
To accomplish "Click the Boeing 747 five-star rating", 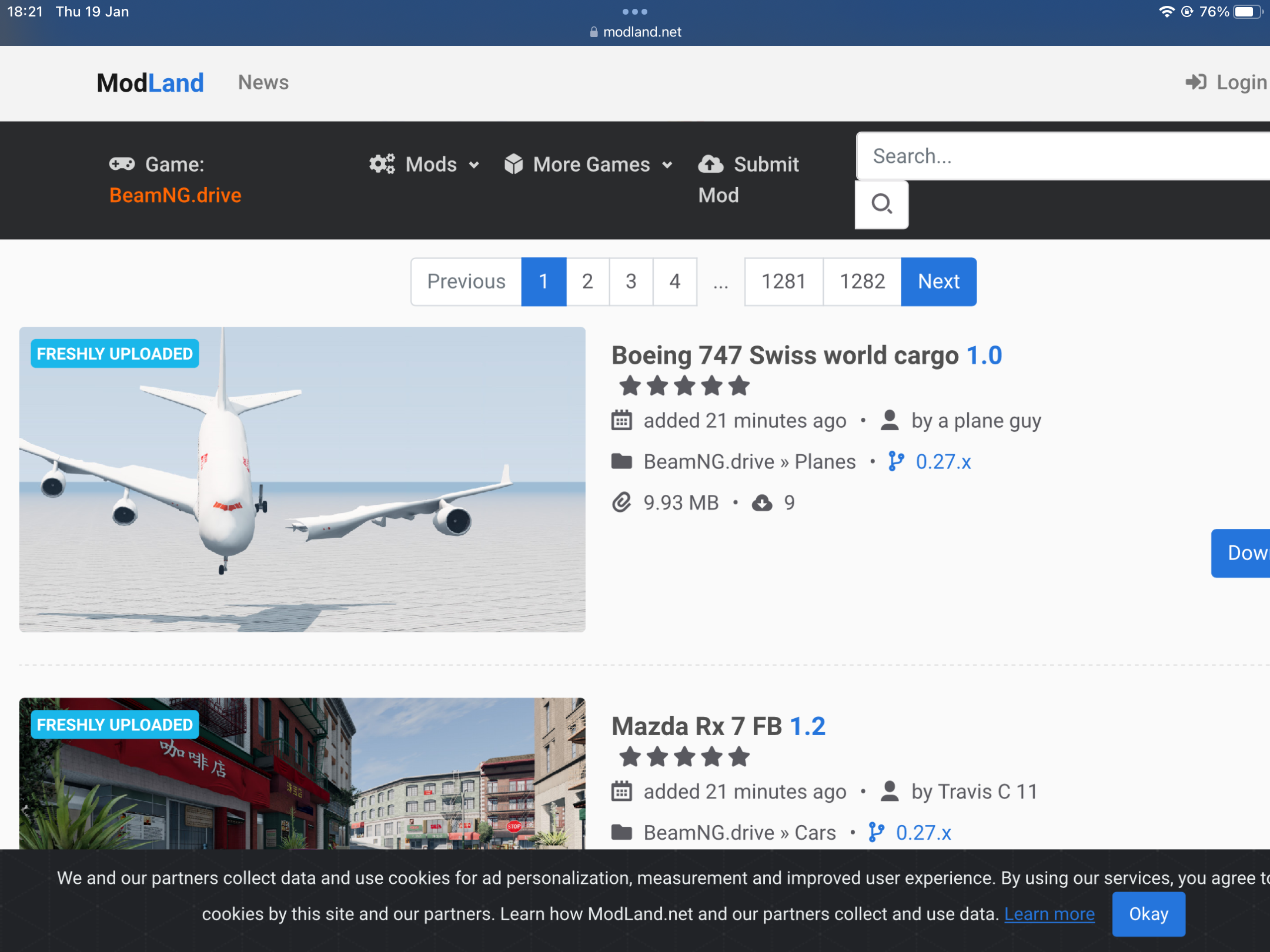I will tap(684, 386).
